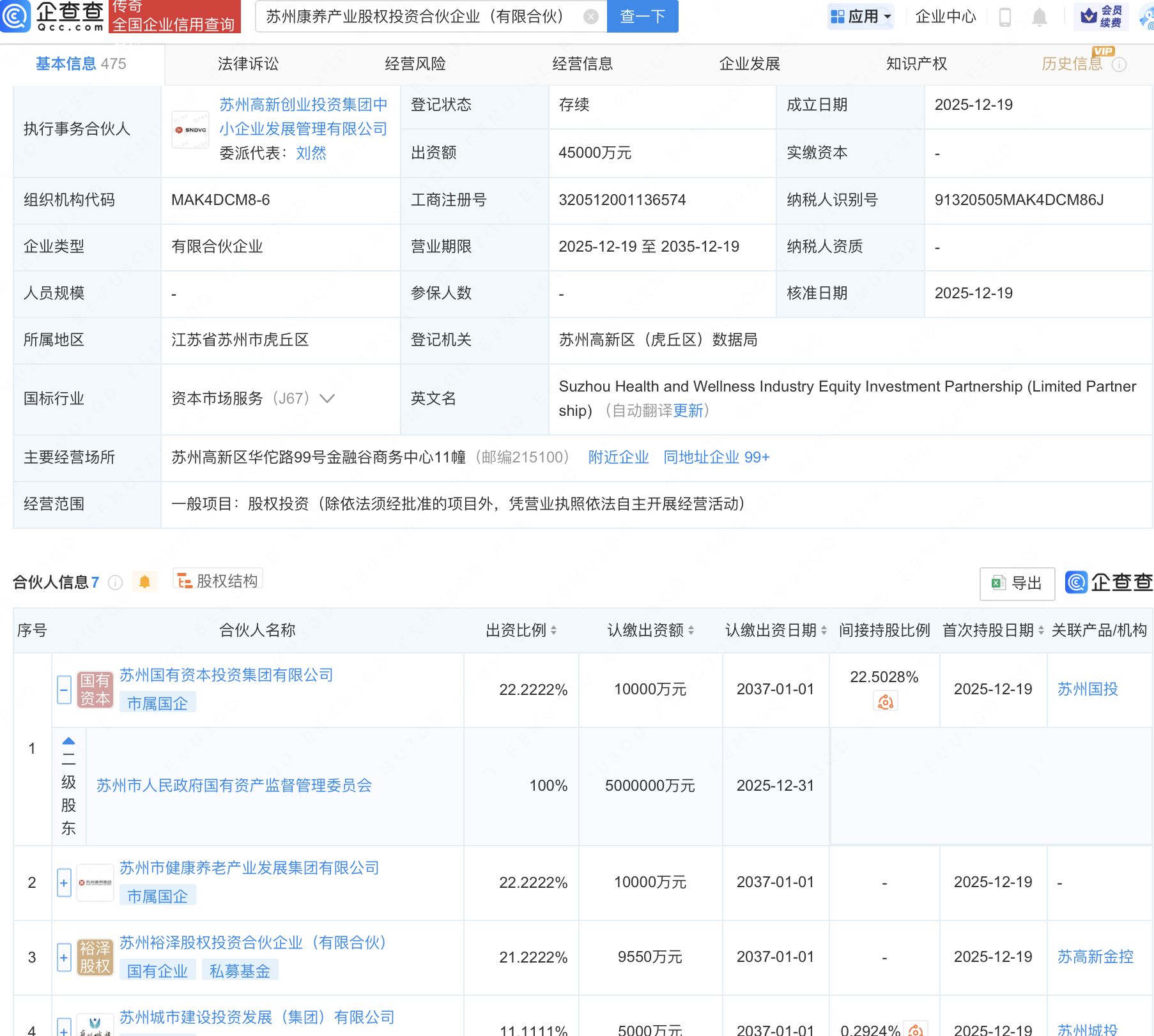This screenshot has height=1036, width=1154.
Task: Open the indirect shareholding chart icon for 22.5028%
Action: [x=885, y=702]
